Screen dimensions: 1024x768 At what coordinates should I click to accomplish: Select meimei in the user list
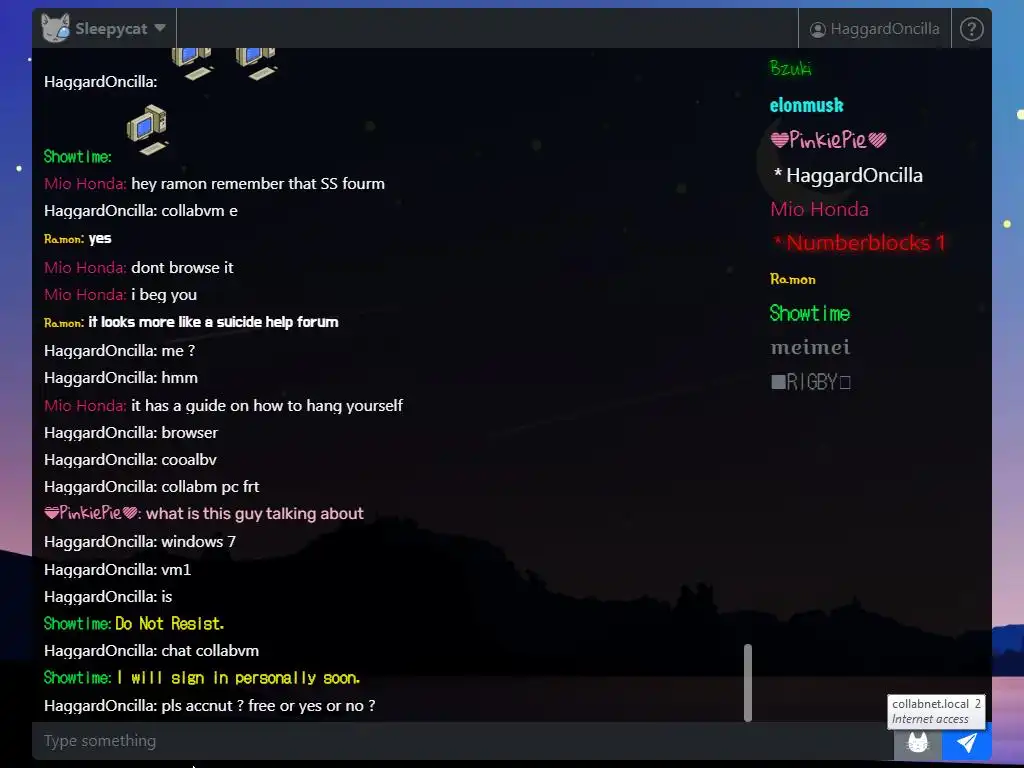pyautogui.click(x=810, y=347)
